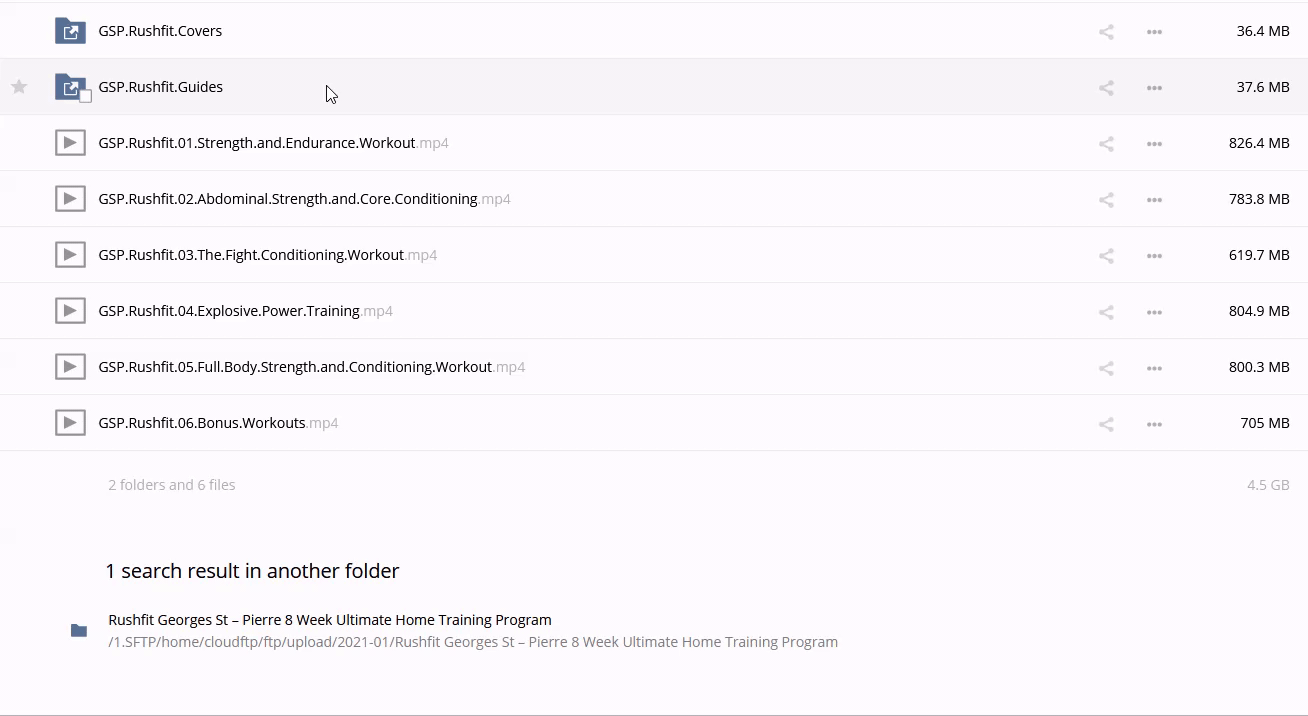Click play icon for 06 Bonus Workouts
1308x716 pixels.
(x=70, y=423)
